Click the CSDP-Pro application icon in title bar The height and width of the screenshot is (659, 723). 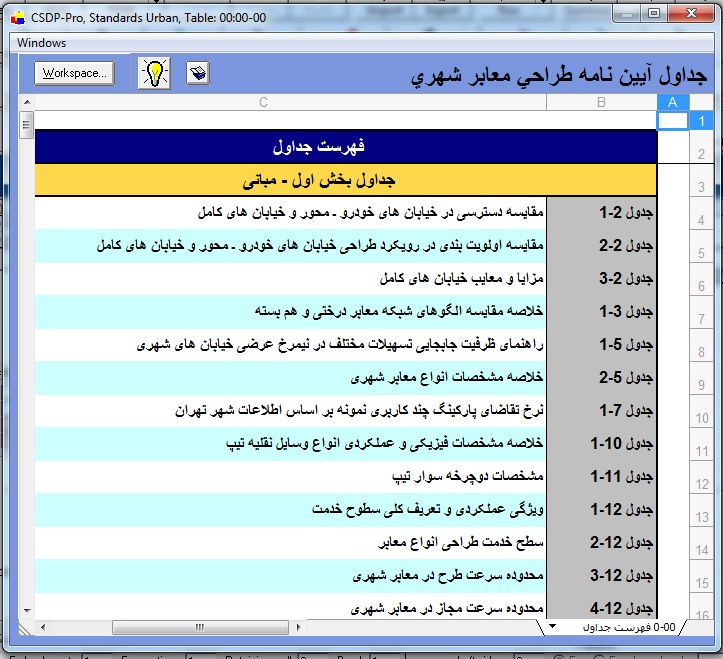tap(18, 18)
